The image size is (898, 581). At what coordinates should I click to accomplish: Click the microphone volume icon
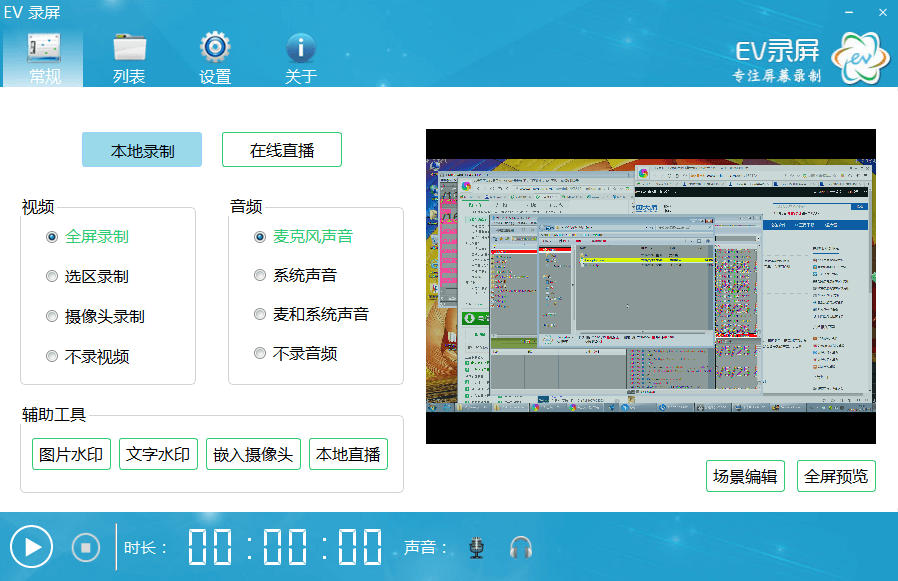point(476,548)
